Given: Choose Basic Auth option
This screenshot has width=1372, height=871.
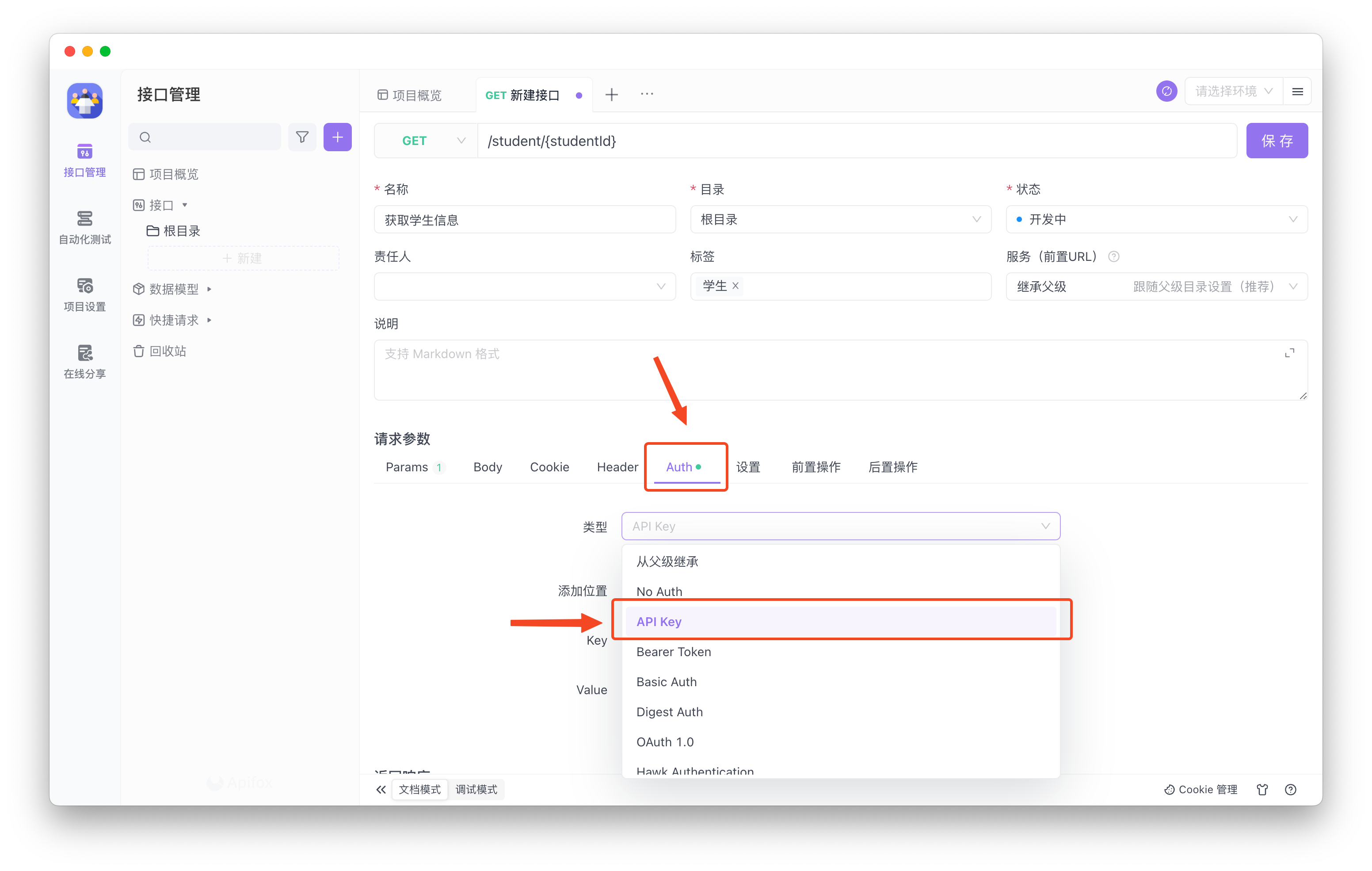Looking at the screenshot, I should click(x=840, y=682).
